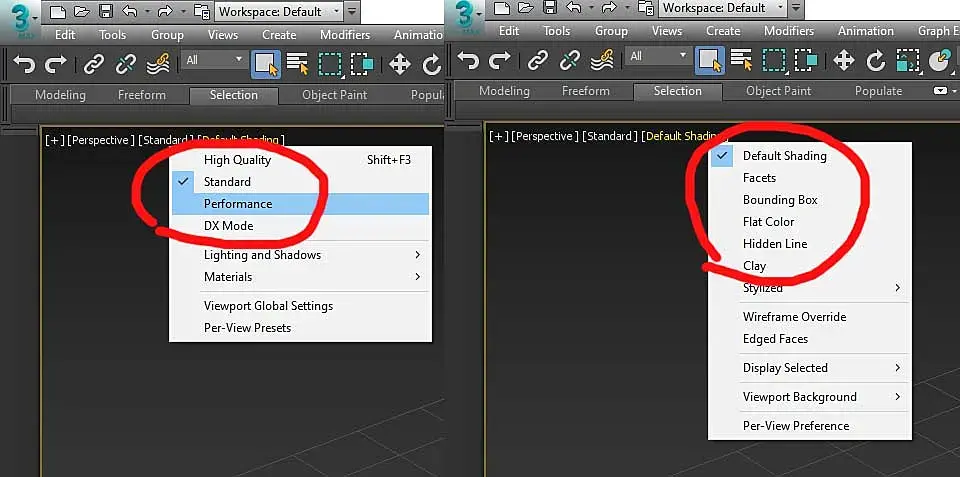The height and width of the screenshot is (477, 960).
Task: Open Workspace Default dropdown in left screenshot
Action: click(x=279, y=11)
